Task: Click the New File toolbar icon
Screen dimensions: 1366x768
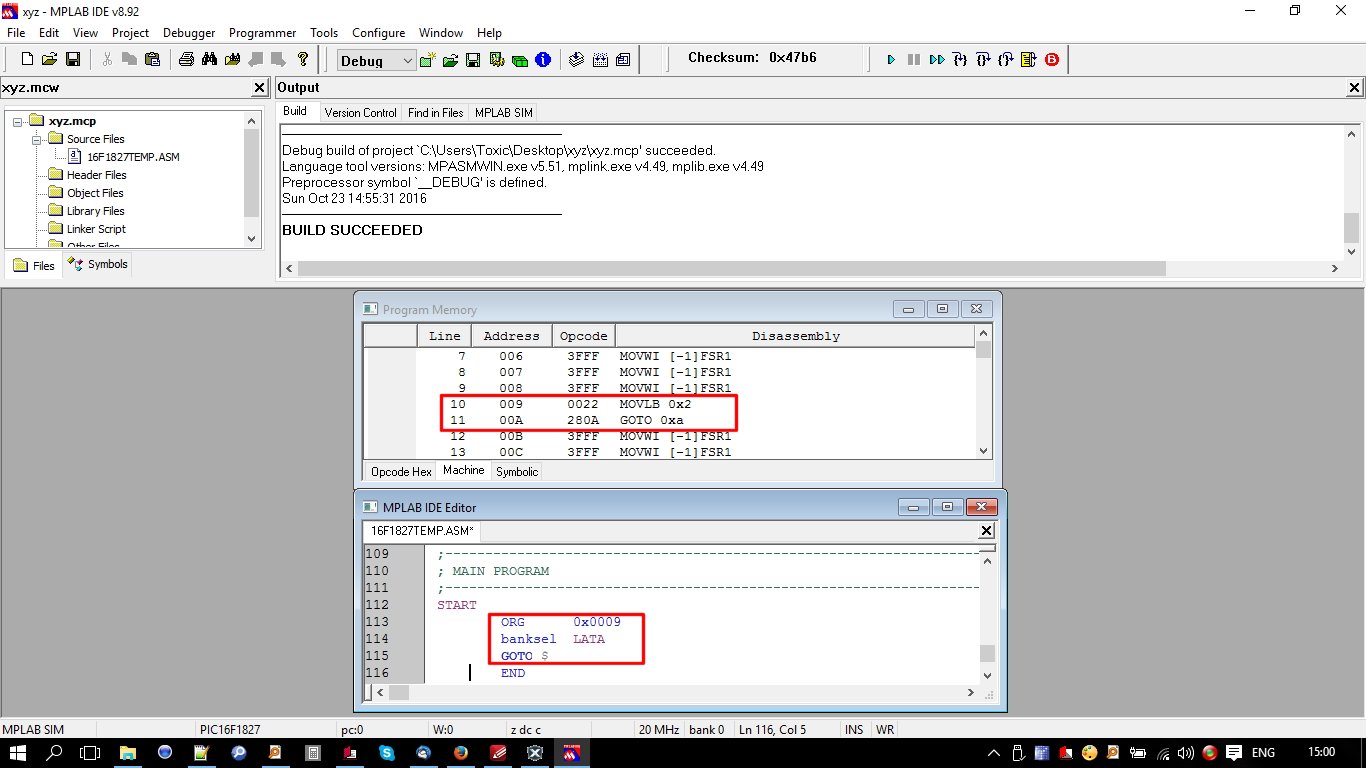Action: pyautogui.click(x=27, y=60)
